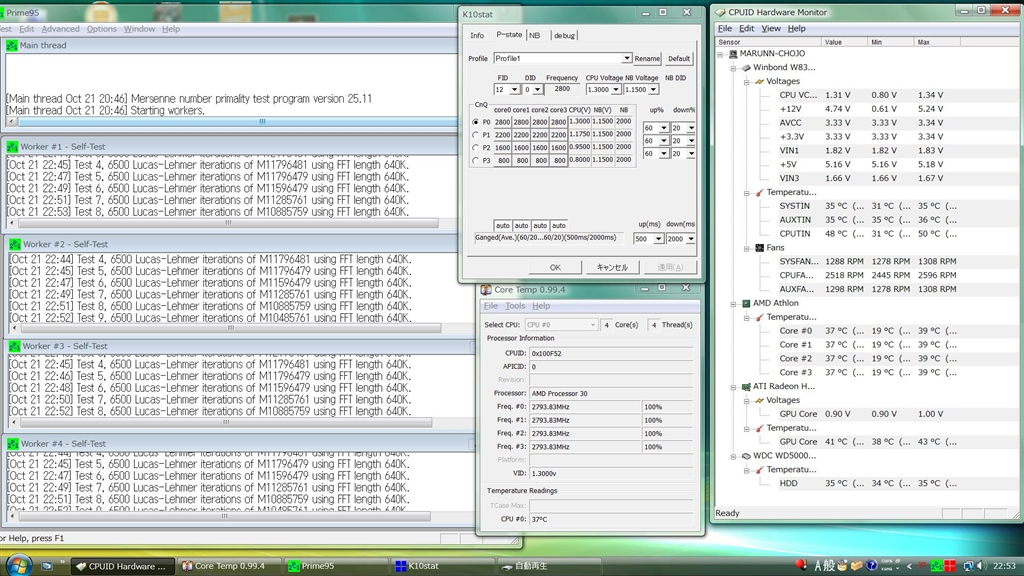Screen dimensions: 1024x576
Task: Click the taskbar clock showing 22:53
Action: pyautogui.click(x=1004, y=566)
